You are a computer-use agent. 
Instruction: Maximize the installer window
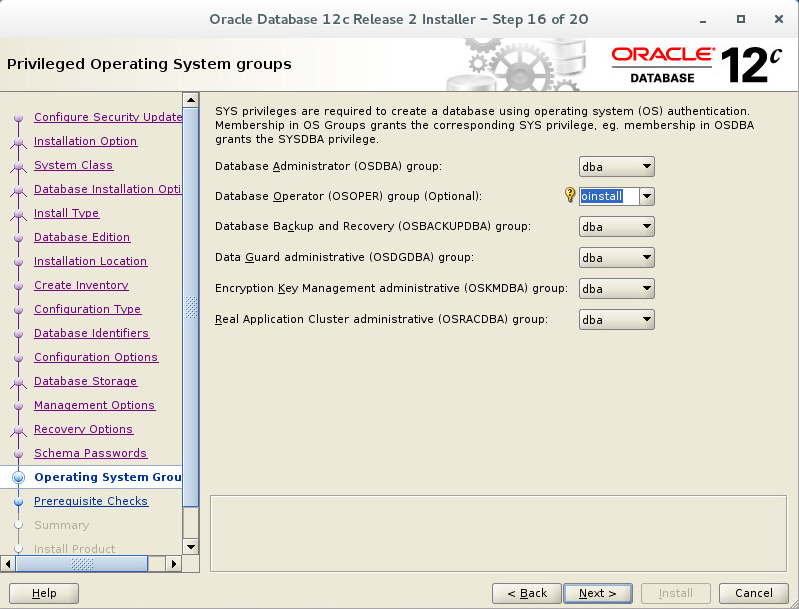point(741,19)
